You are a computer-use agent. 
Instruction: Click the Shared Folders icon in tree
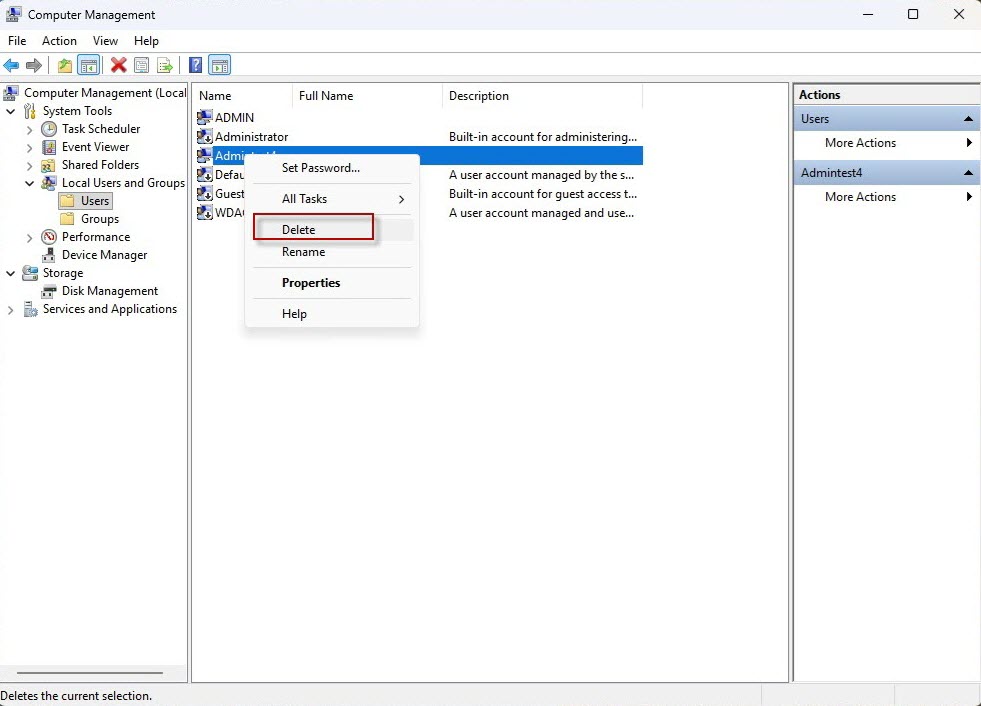click(x=49, y=165)
